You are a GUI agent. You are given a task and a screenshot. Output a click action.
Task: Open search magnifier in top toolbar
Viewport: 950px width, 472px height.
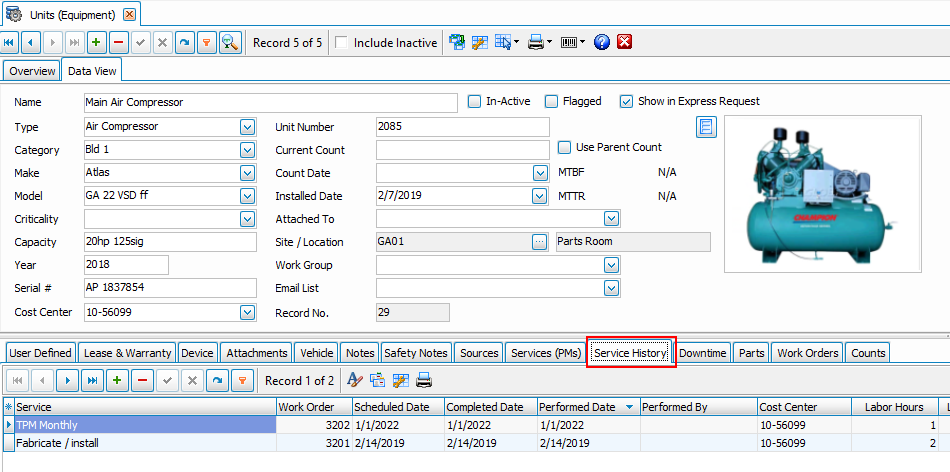click(x=230, y=43)
